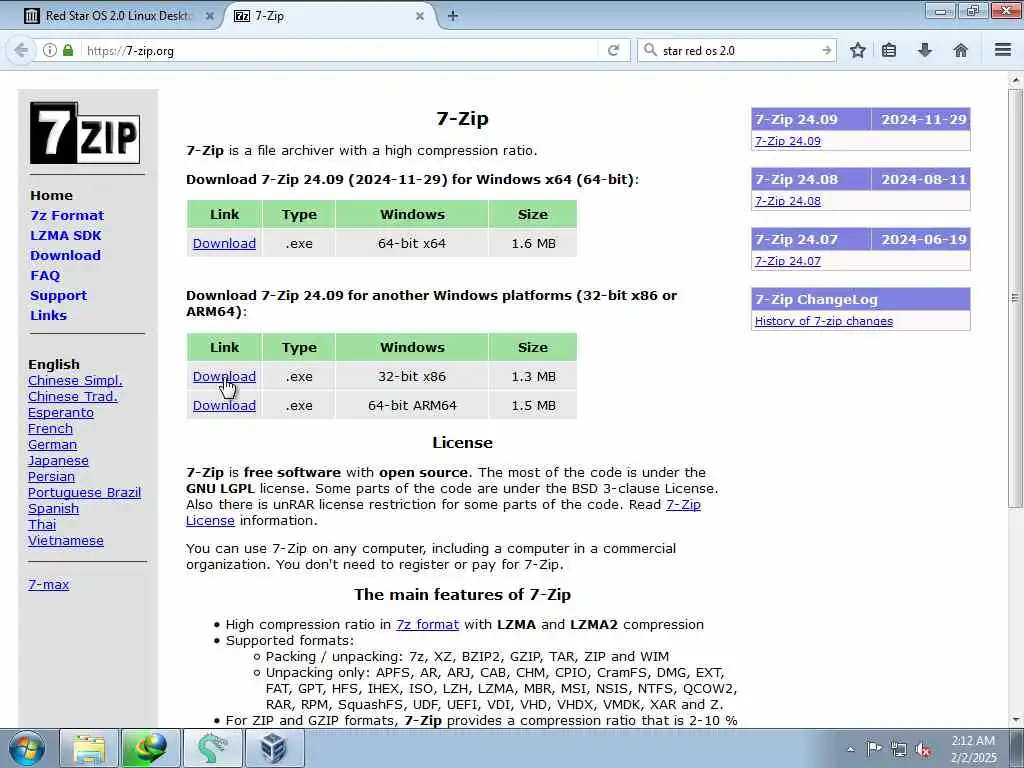Follow the 7z format link in features
Image resolution: width=1024 pixels, height=768 pixels.
pyautogui.click(x=427, y=624)
